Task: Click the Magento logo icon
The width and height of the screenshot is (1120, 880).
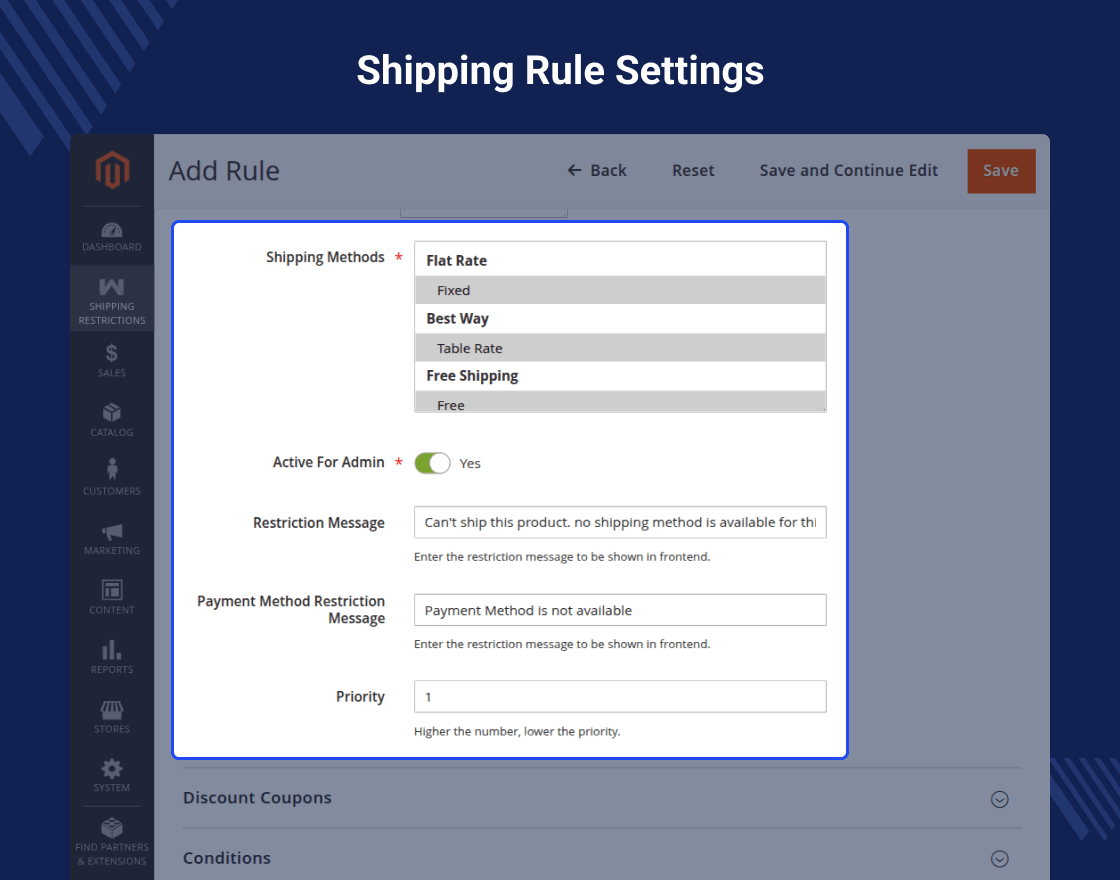Action: click(112, 171)
